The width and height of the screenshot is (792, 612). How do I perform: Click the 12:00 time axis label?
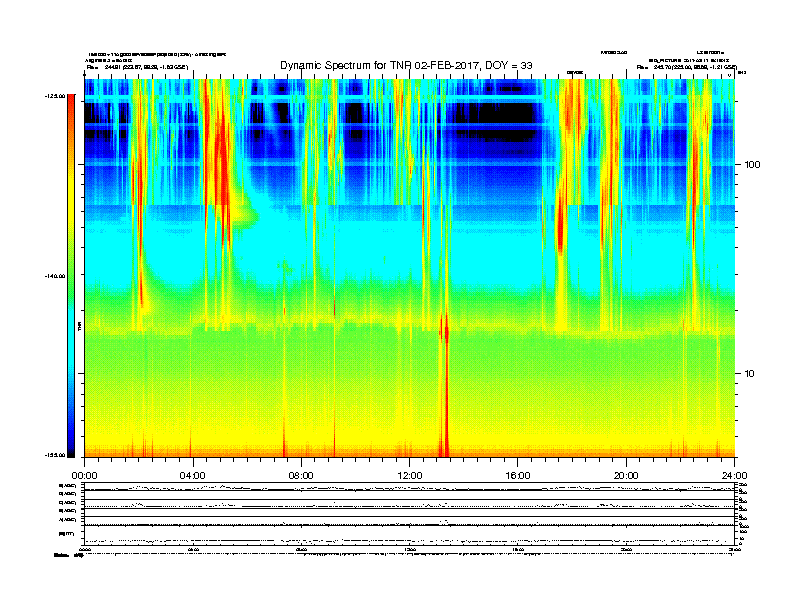410,476
